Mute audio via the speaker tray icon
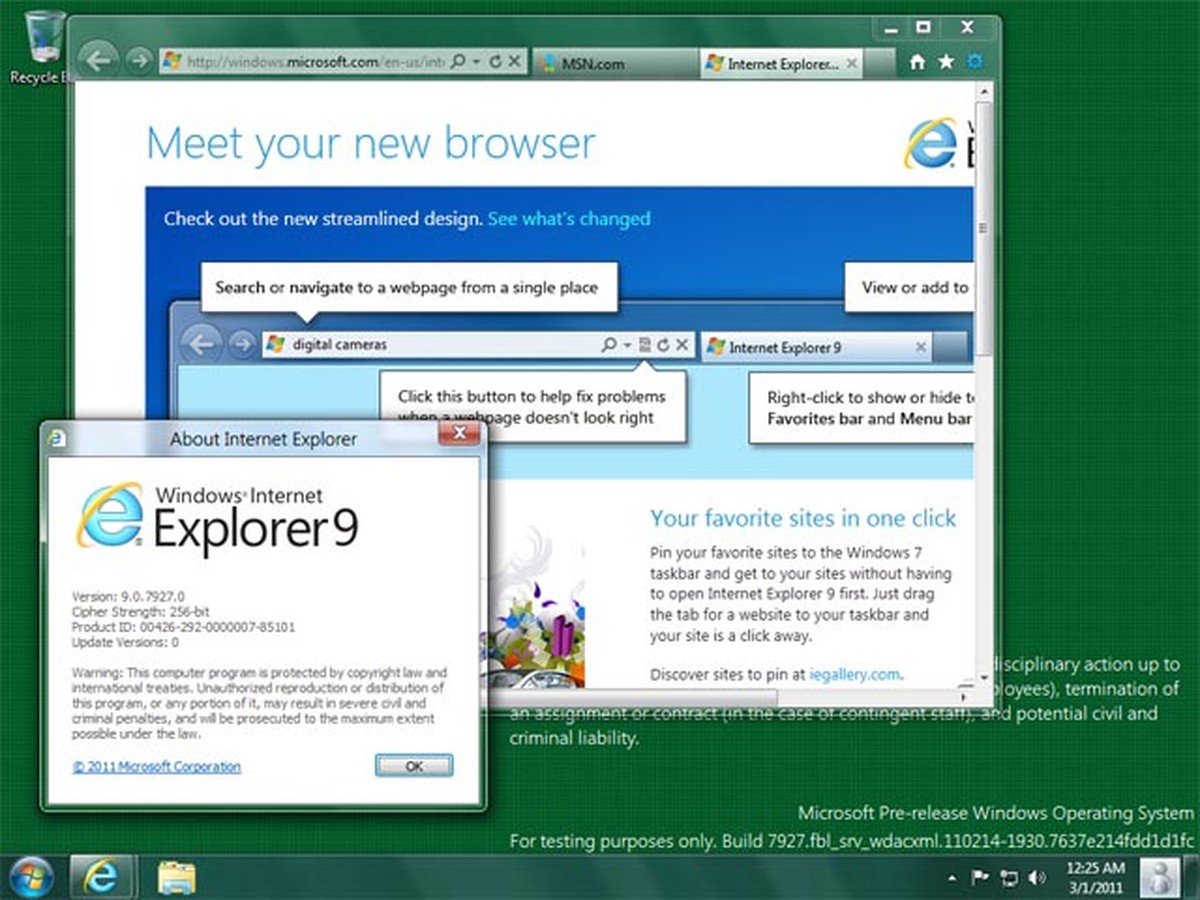 click(1036, 878)
